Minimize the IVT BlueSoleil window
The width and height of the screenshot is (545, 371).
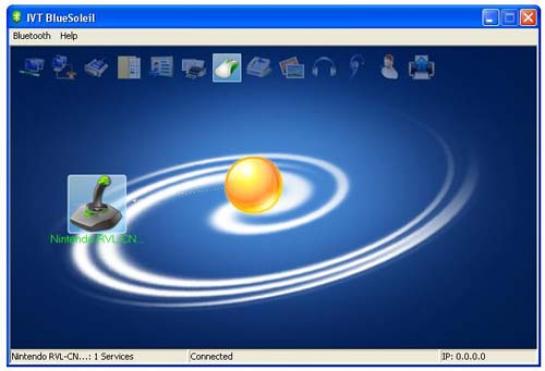pos(490,17)
